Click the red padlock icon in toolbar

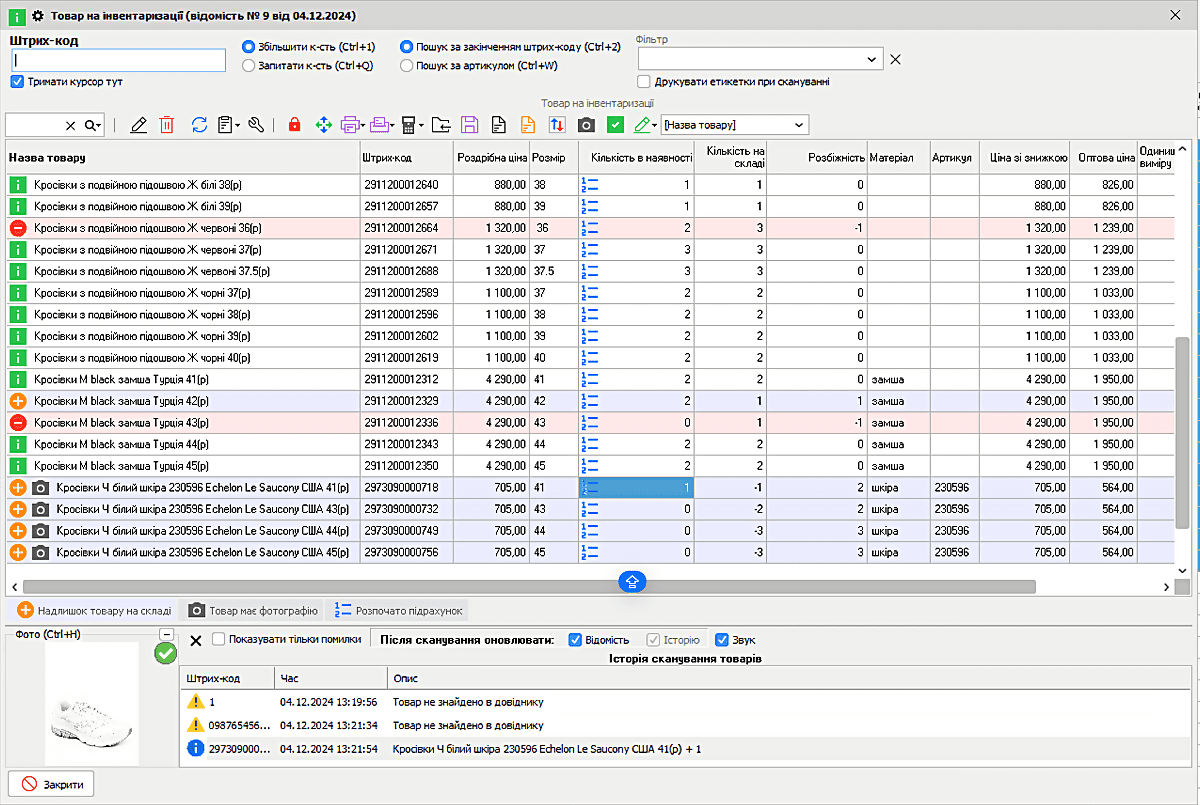coord(294,125)
